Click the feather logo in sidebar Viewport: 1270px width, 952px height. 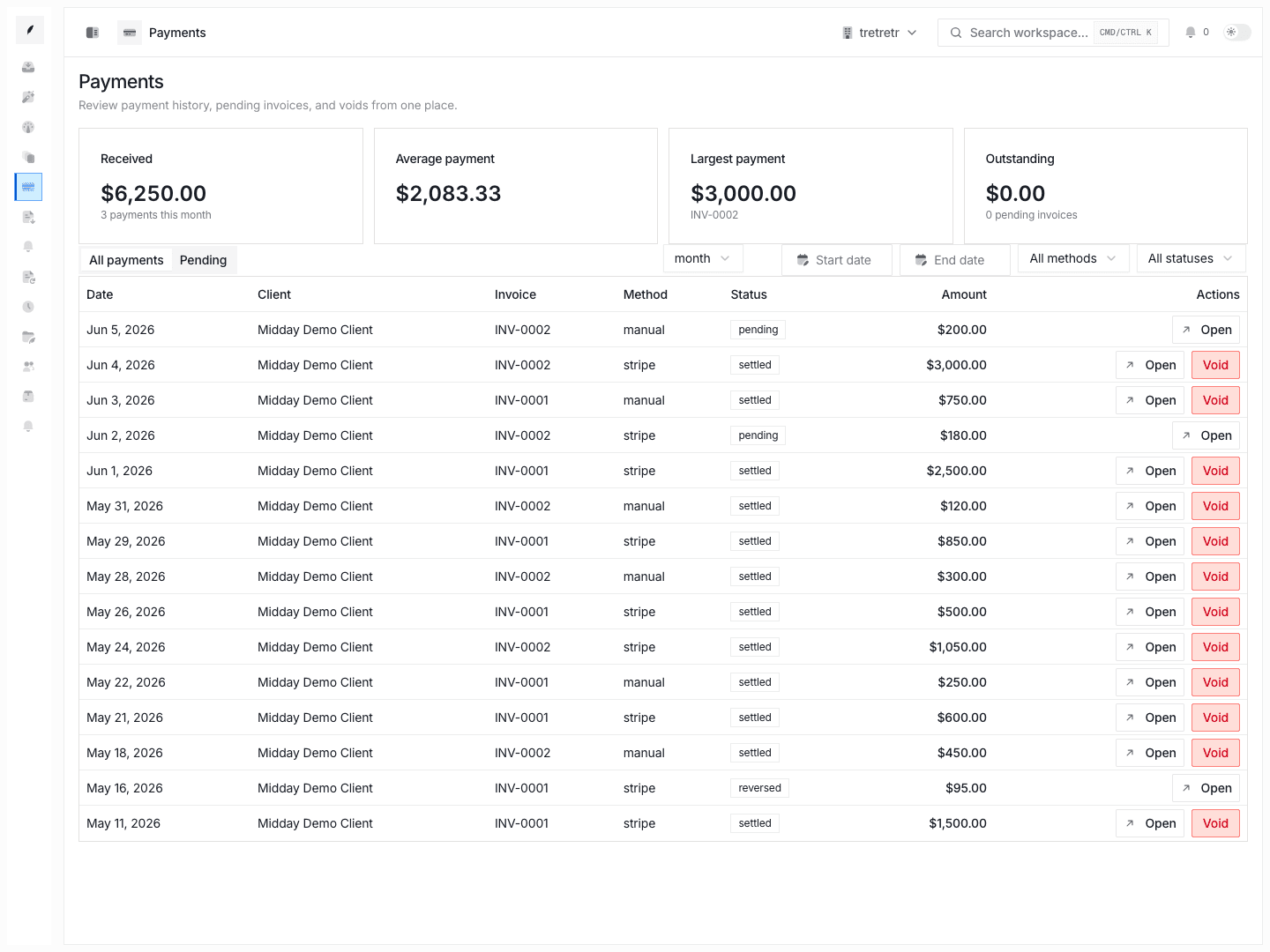(x=29, y=30)
